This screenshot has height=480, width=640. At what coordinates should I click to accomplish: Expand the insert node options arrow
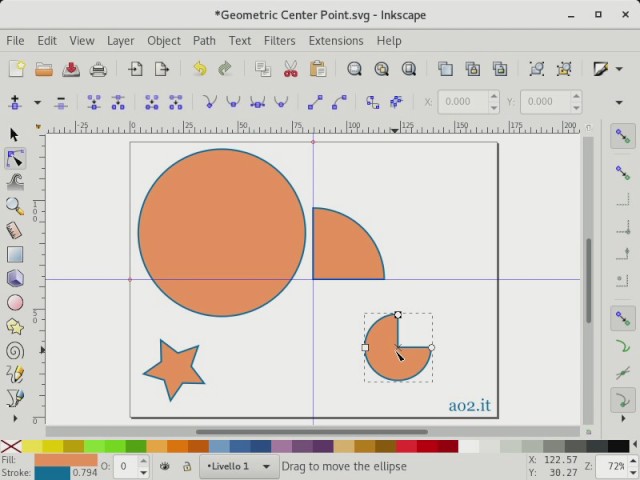38,102
